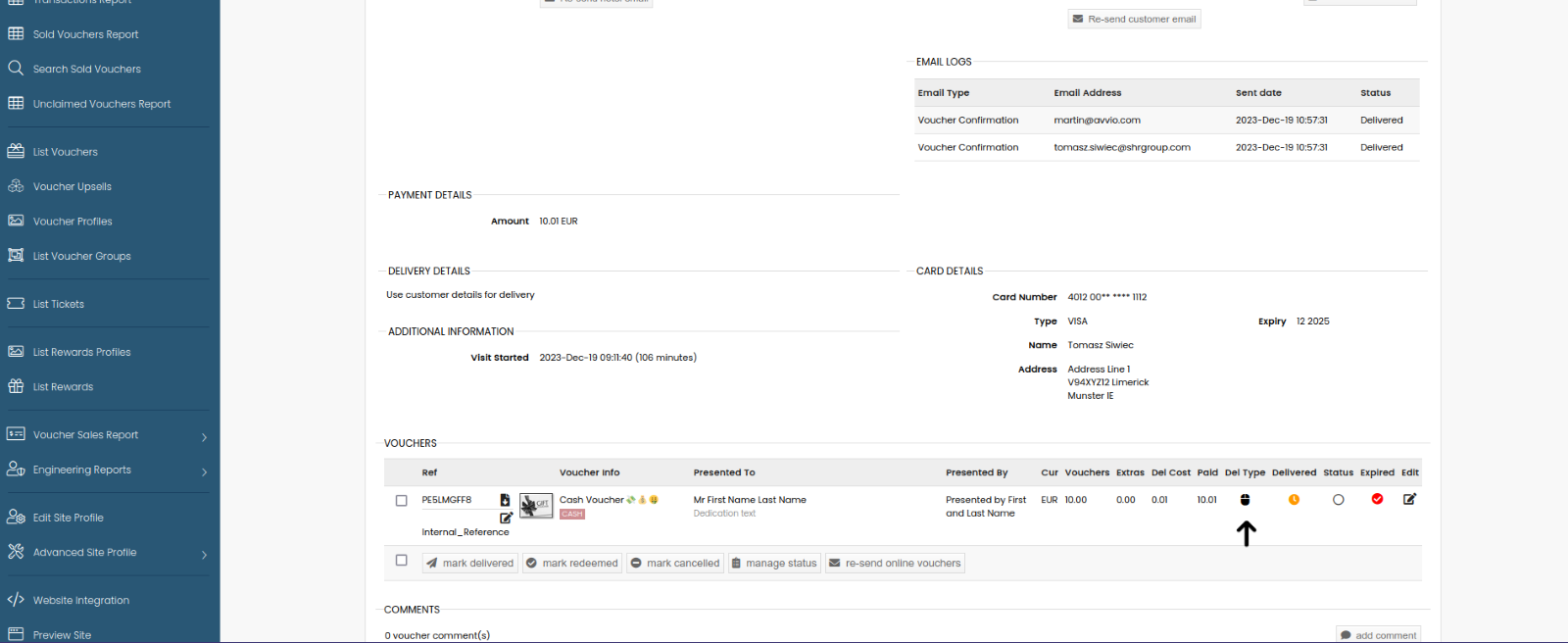Screen dimensions: 1568x643
Task: Click the List Tickets ticket icon
Action: click(16, 303)
